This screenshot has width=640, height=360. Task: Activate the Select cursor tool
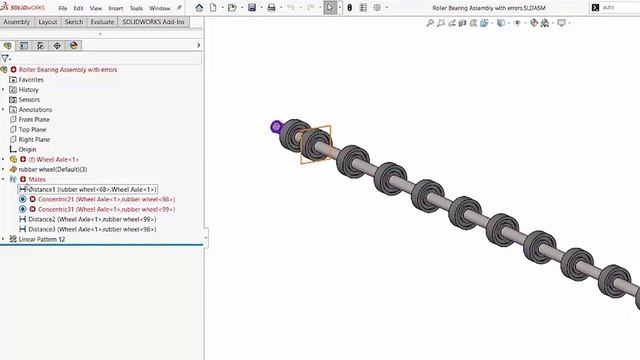330,8
